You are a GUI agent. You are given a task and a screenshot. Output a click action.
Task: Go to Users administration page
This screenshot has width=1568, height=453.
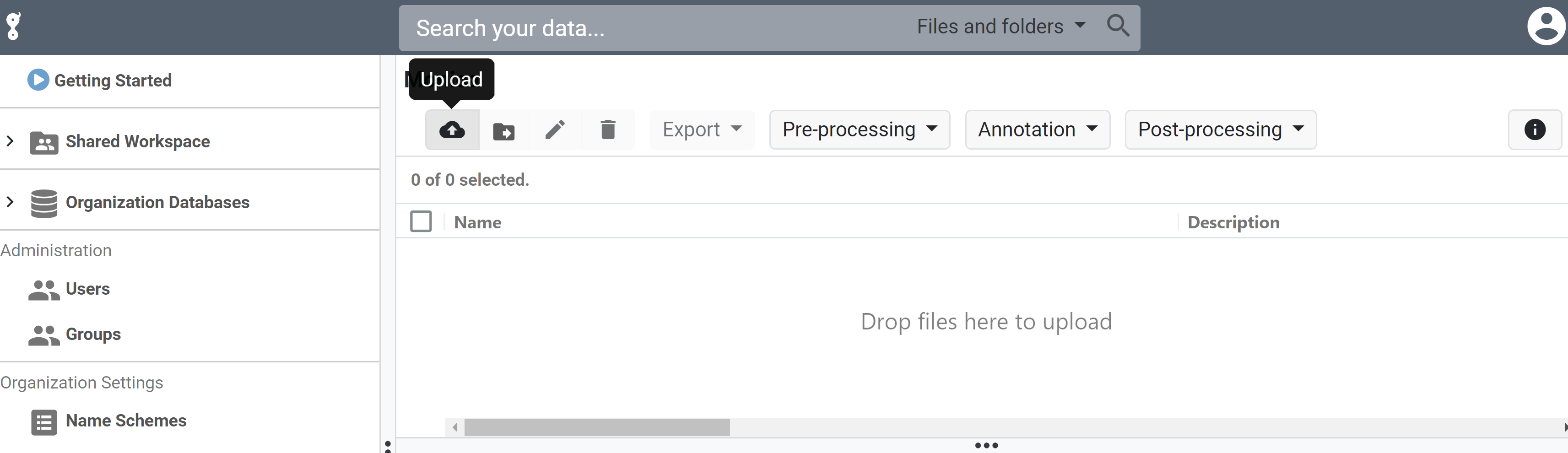[88, 289]
